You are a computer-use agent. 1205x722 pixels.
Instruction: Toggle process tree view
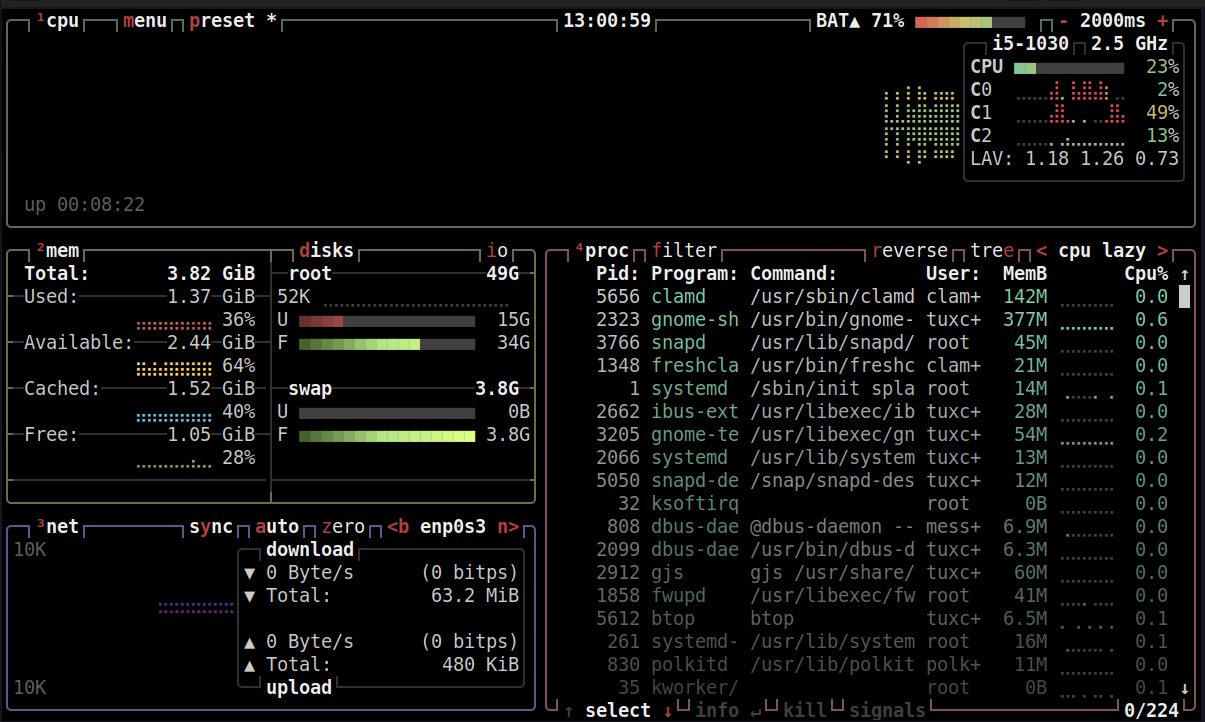992,250
